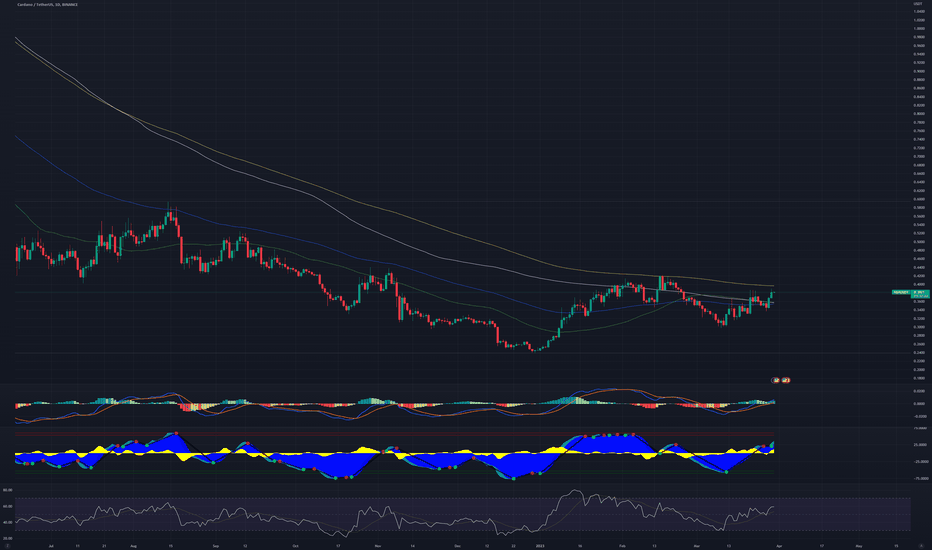The width and height of the screenshot is (932, 550).
Task: Click the Cardano / TetherUS chart title
Action: click(48, 4)
